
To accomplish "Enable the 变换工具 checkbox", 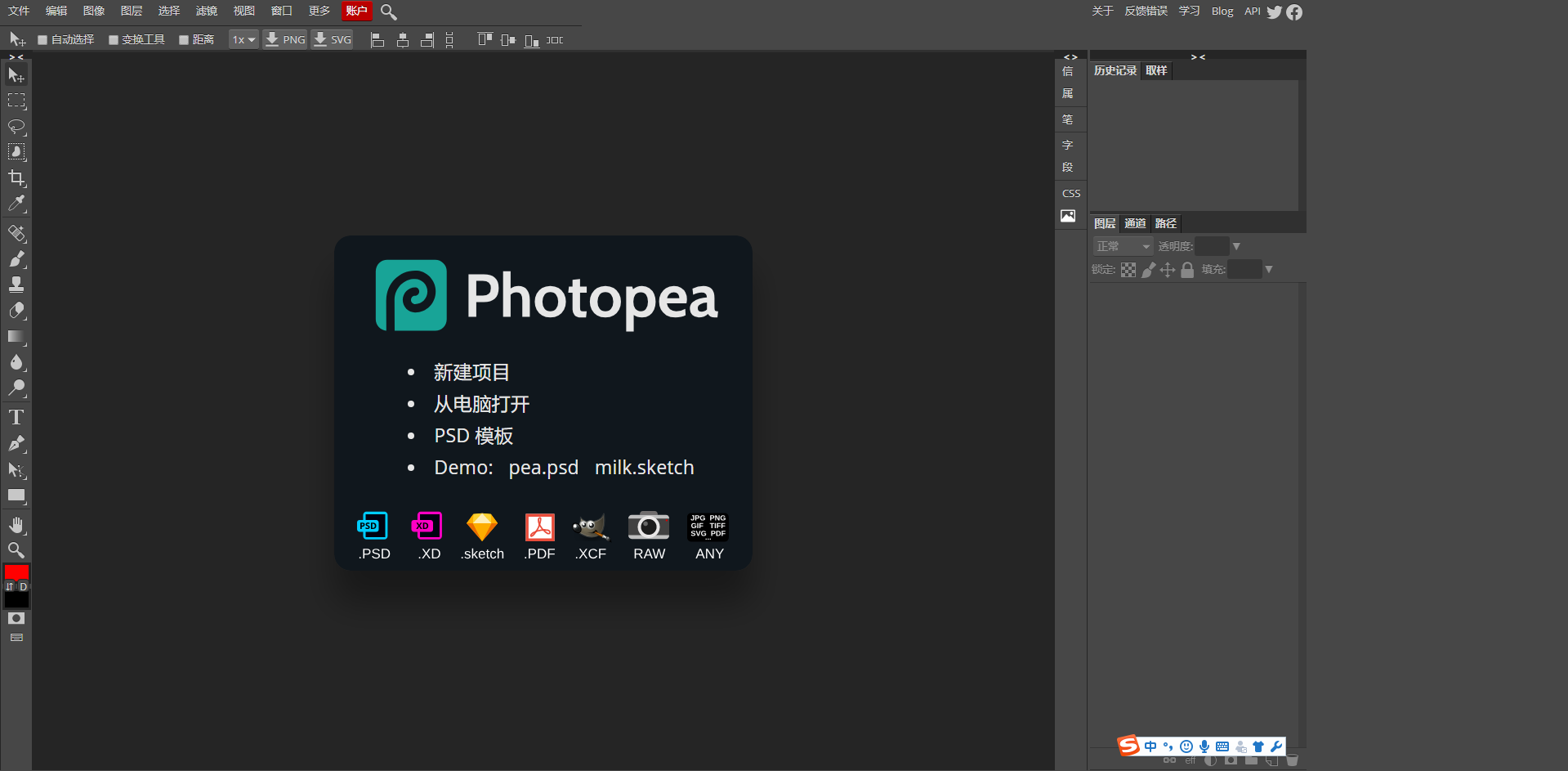I will tap(114, 40).
